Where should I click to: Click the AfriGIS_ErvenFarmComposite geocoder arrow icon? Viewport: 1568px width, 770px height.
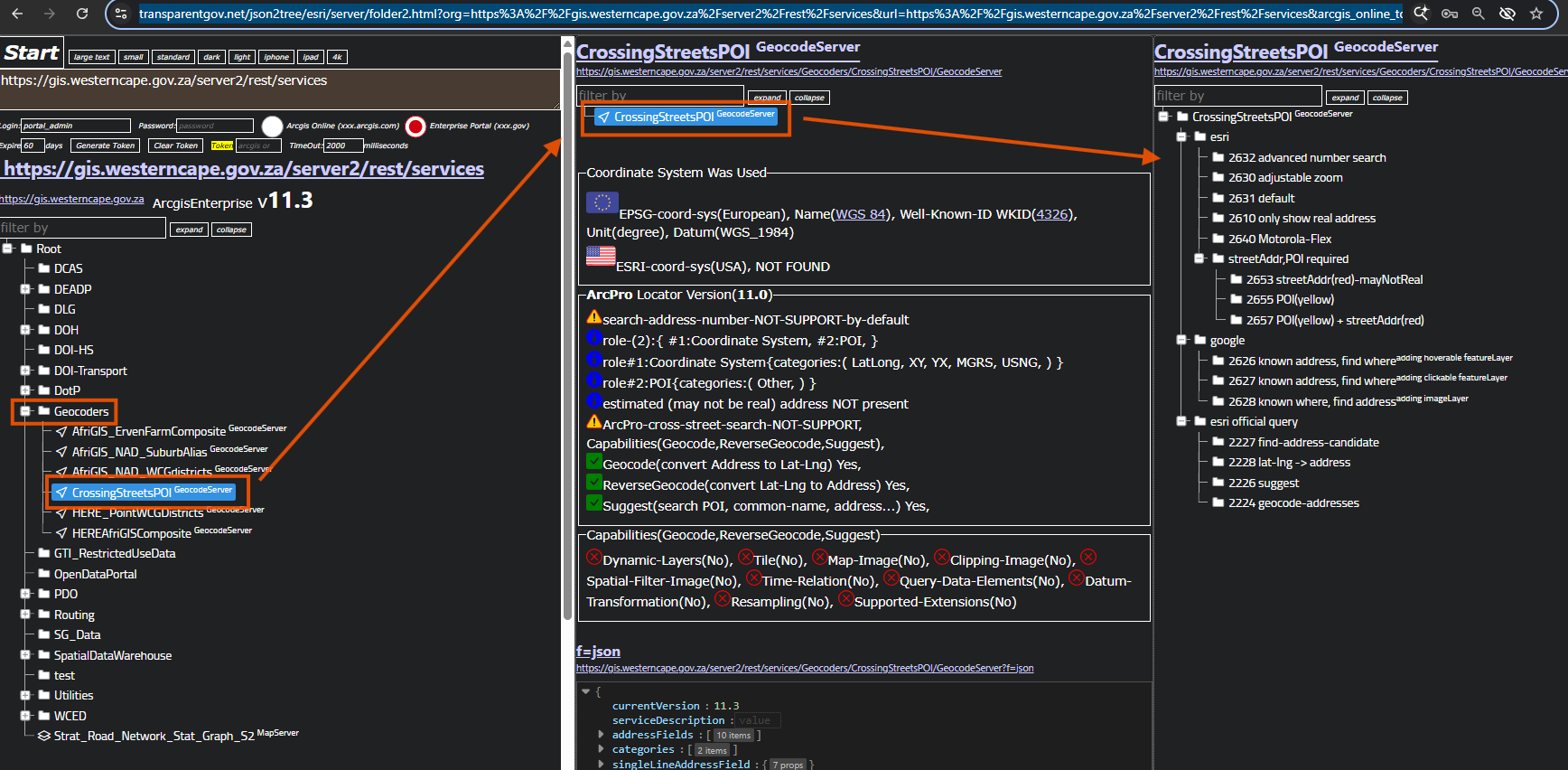pos(61,432)
